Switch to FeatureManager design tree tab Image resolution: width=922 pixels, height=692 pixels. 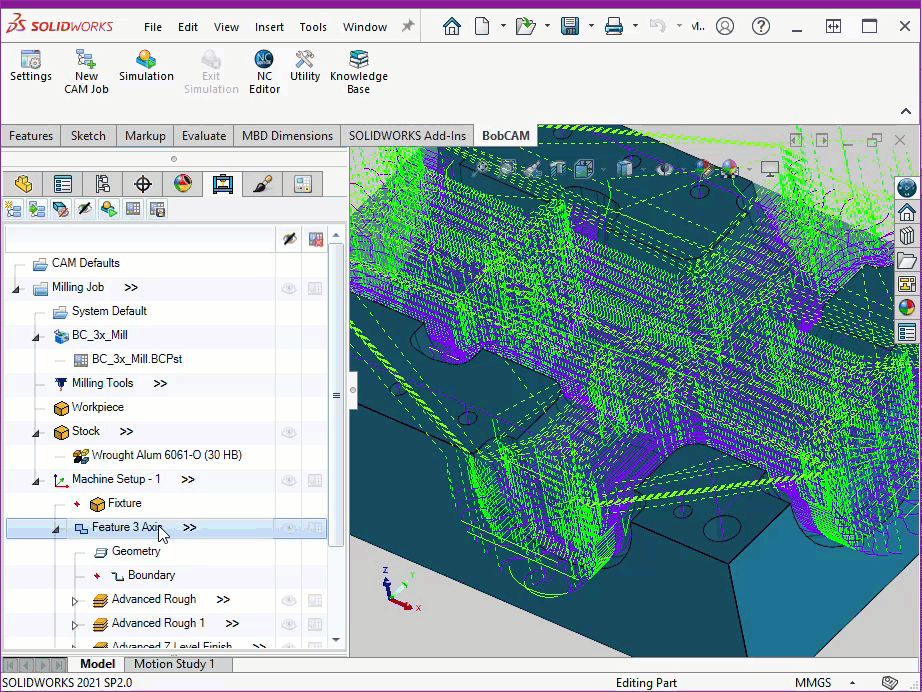tap(23, 184)
